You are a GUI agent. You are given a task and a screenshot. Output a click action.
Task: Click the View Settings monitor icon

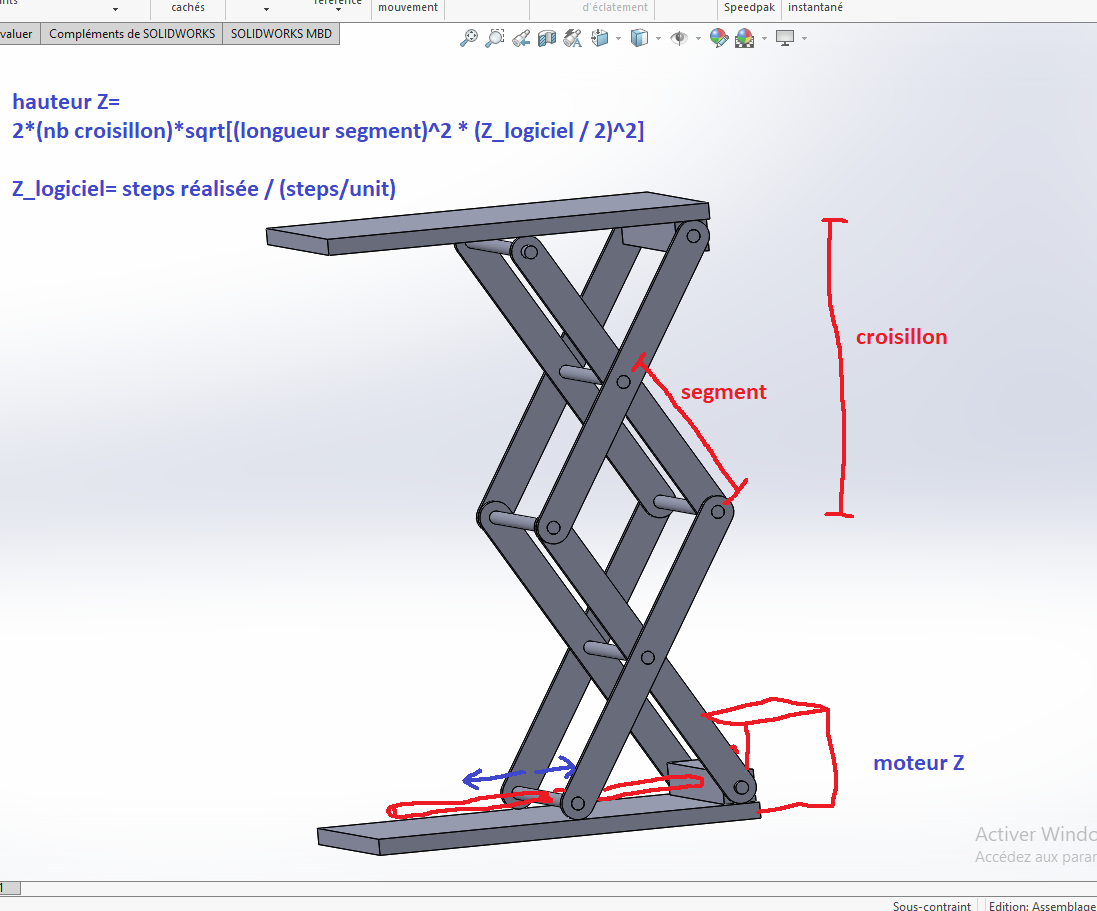pyautogui.click(x=785, y=38)
